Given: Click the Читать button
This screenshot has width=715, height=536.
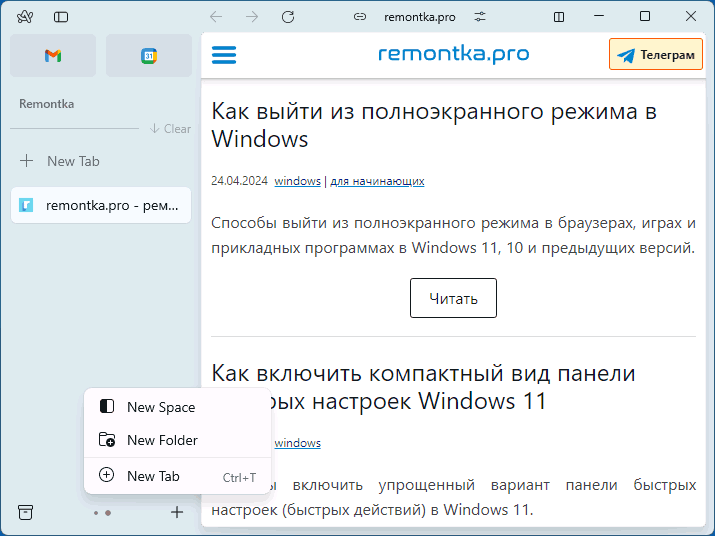Looking at the screenshot, I should (453, 298).
